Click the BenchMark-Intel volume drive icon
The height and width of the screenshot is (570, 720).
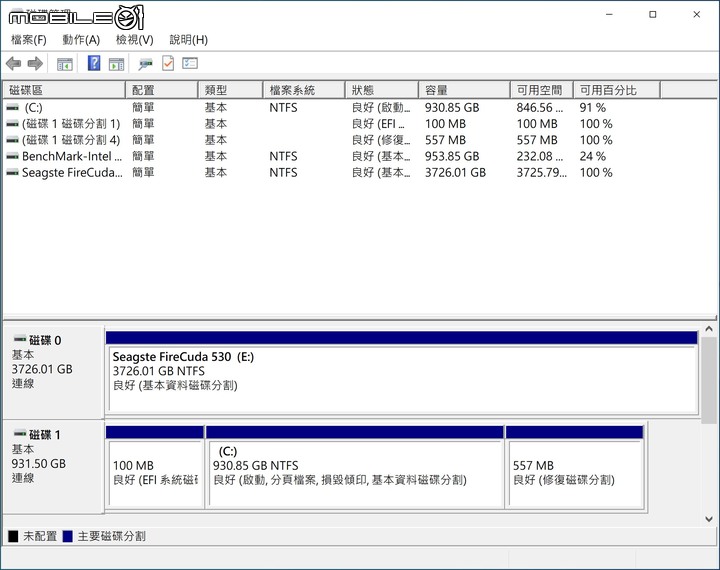(x=12, y=157)
